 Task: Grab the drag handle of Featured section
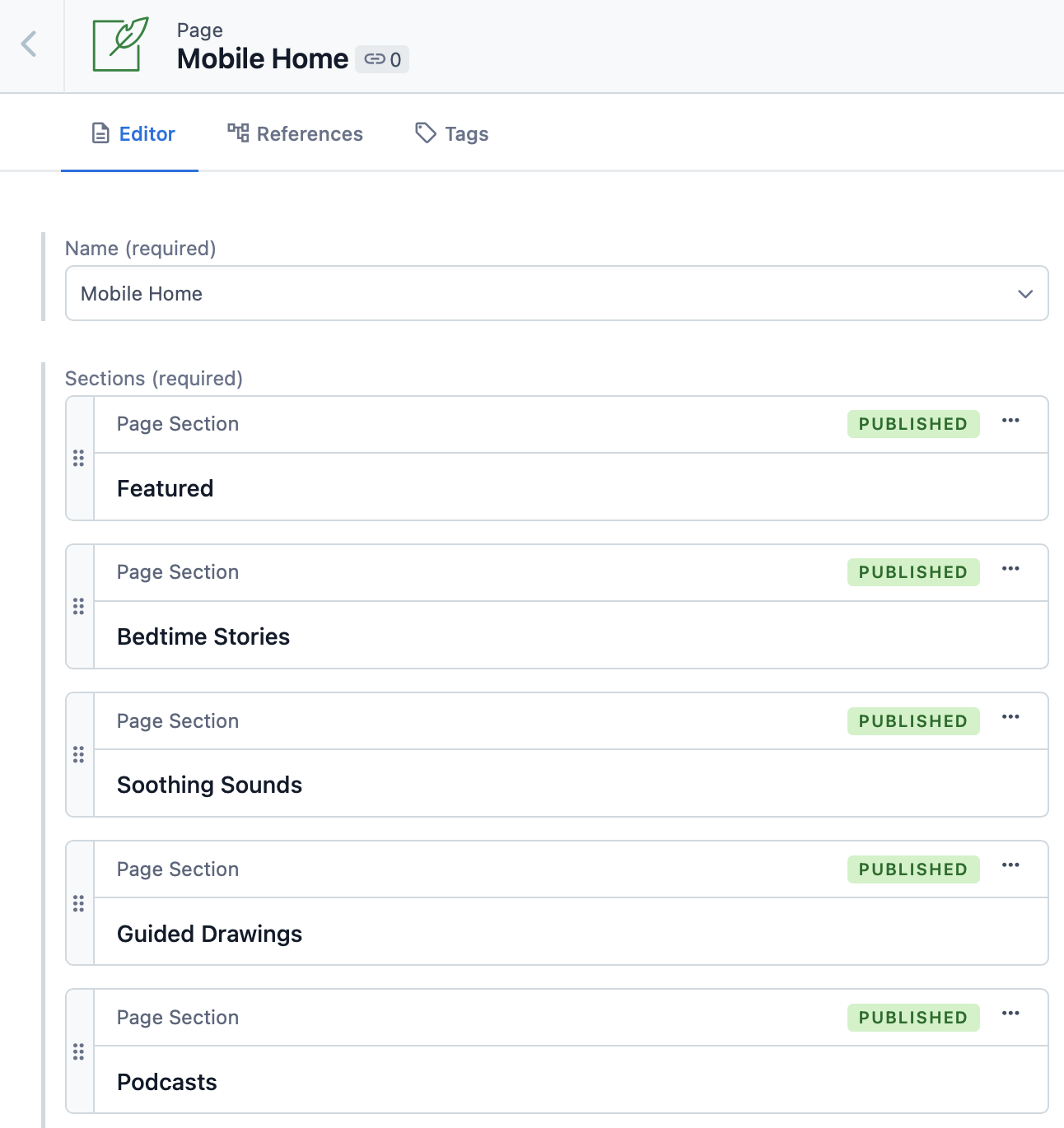pyautogui.click(x=79, y=459)
